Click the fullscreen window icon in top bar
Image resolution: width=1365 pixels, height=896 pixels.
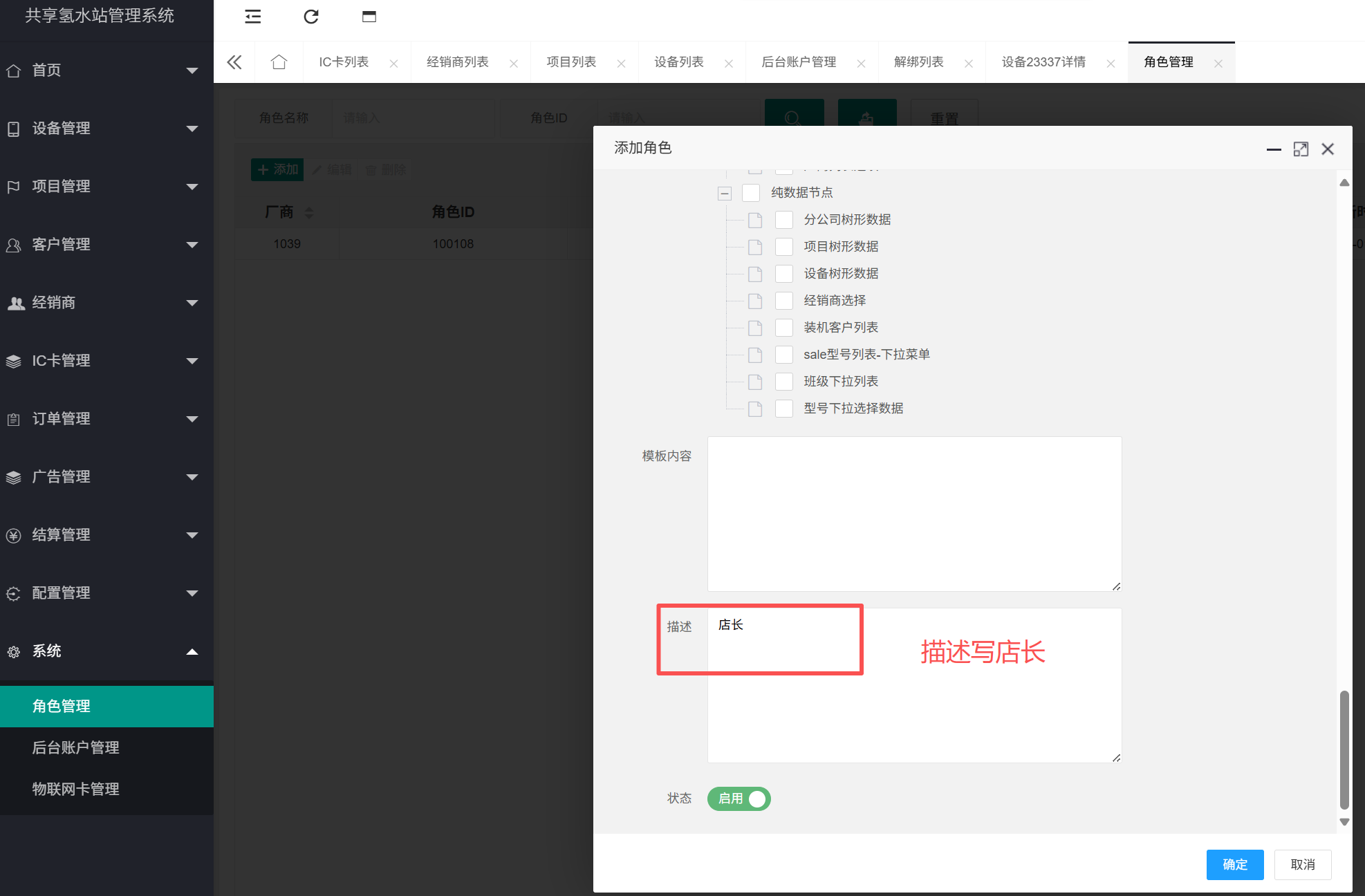pyautogui.click(x=369, y=17)
